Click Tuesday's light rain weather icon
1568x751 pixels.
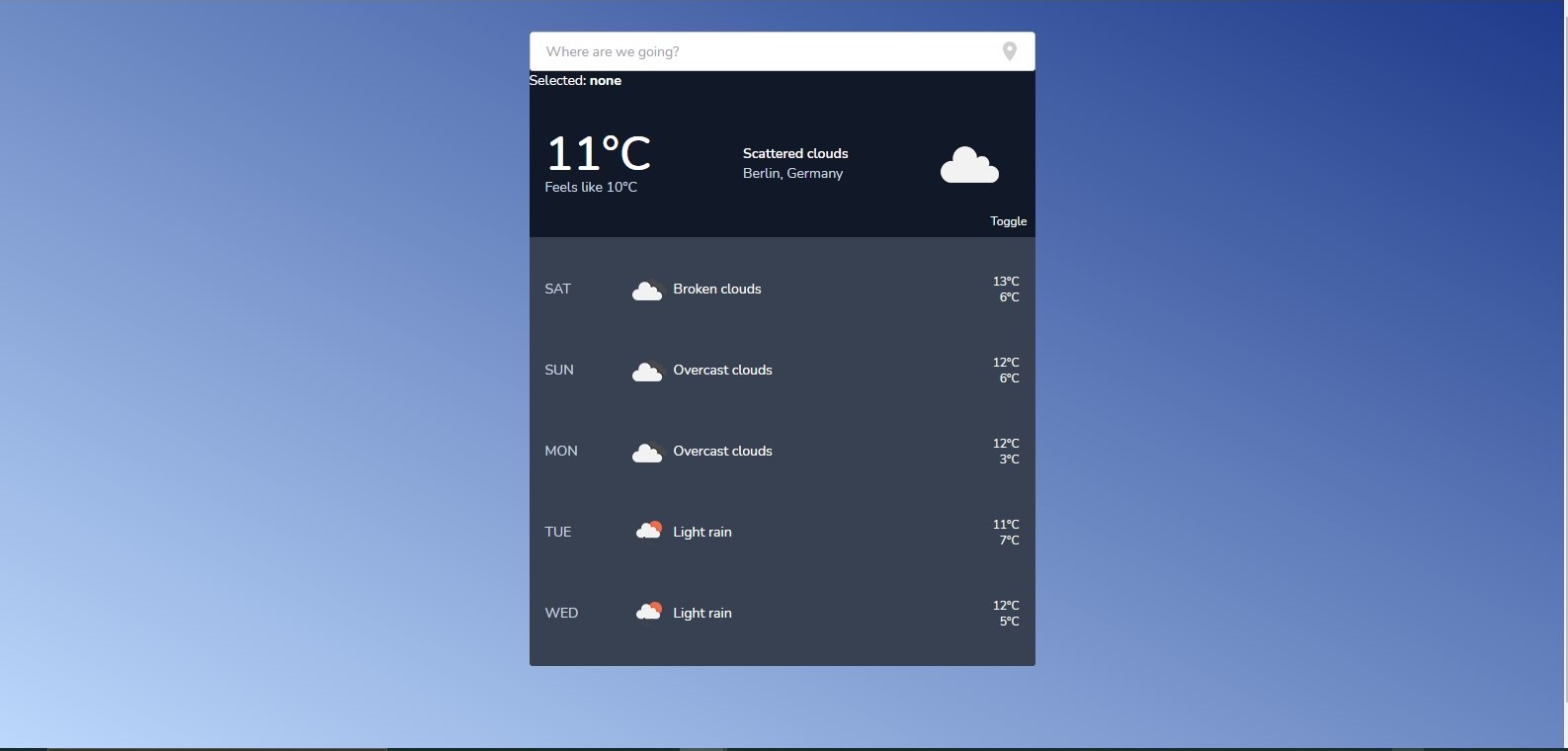pyautogui.click(x=648, y=532)
